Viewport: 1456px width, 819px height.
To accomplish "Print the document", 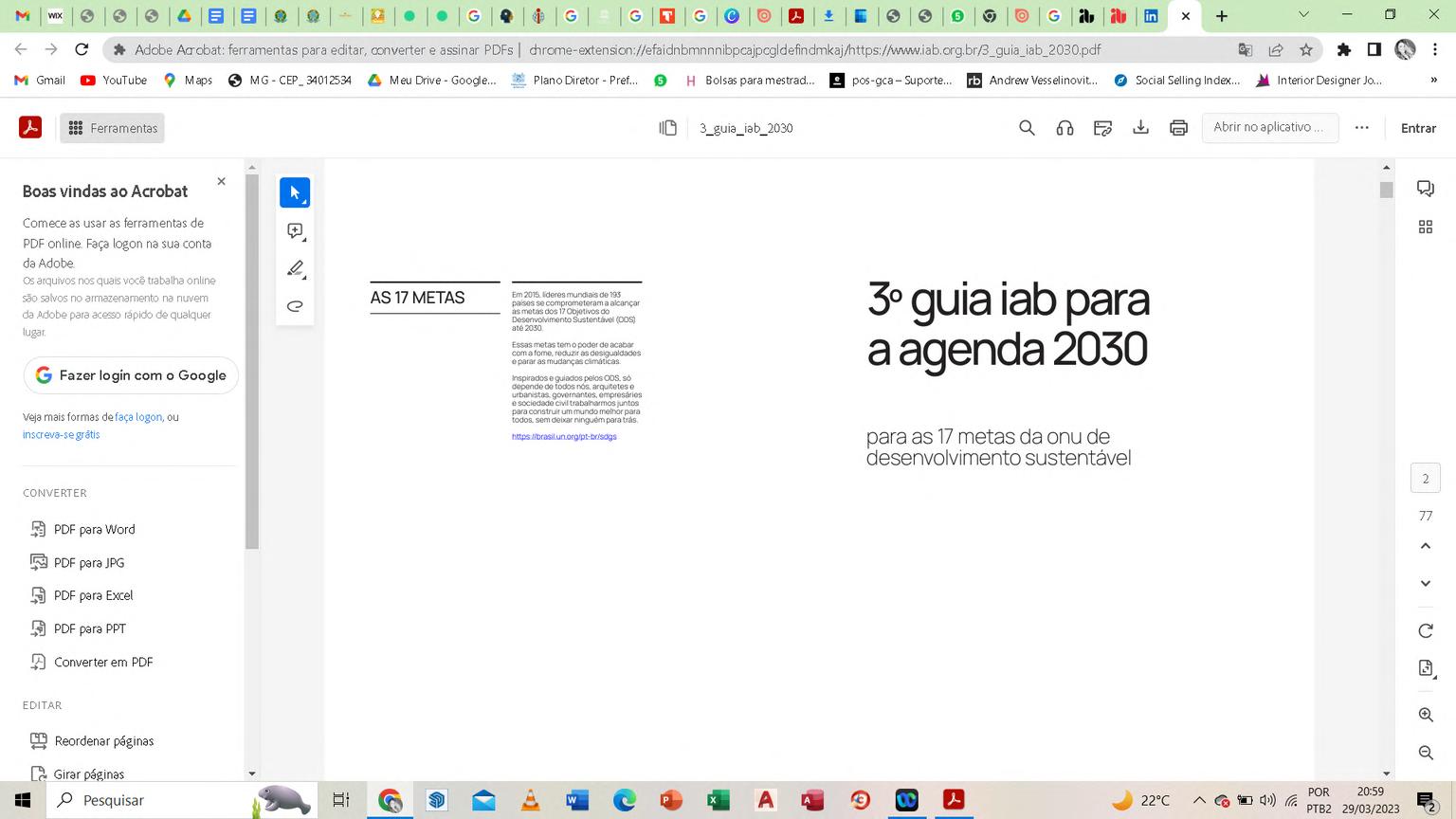I will 1178,128.
